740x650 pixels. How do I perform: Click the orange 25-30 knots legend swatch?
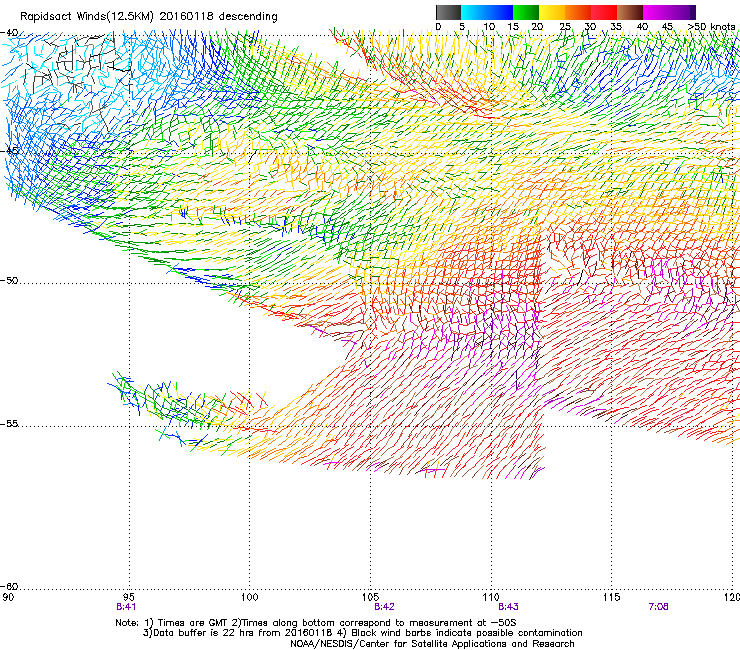click(x=578, y=12)
